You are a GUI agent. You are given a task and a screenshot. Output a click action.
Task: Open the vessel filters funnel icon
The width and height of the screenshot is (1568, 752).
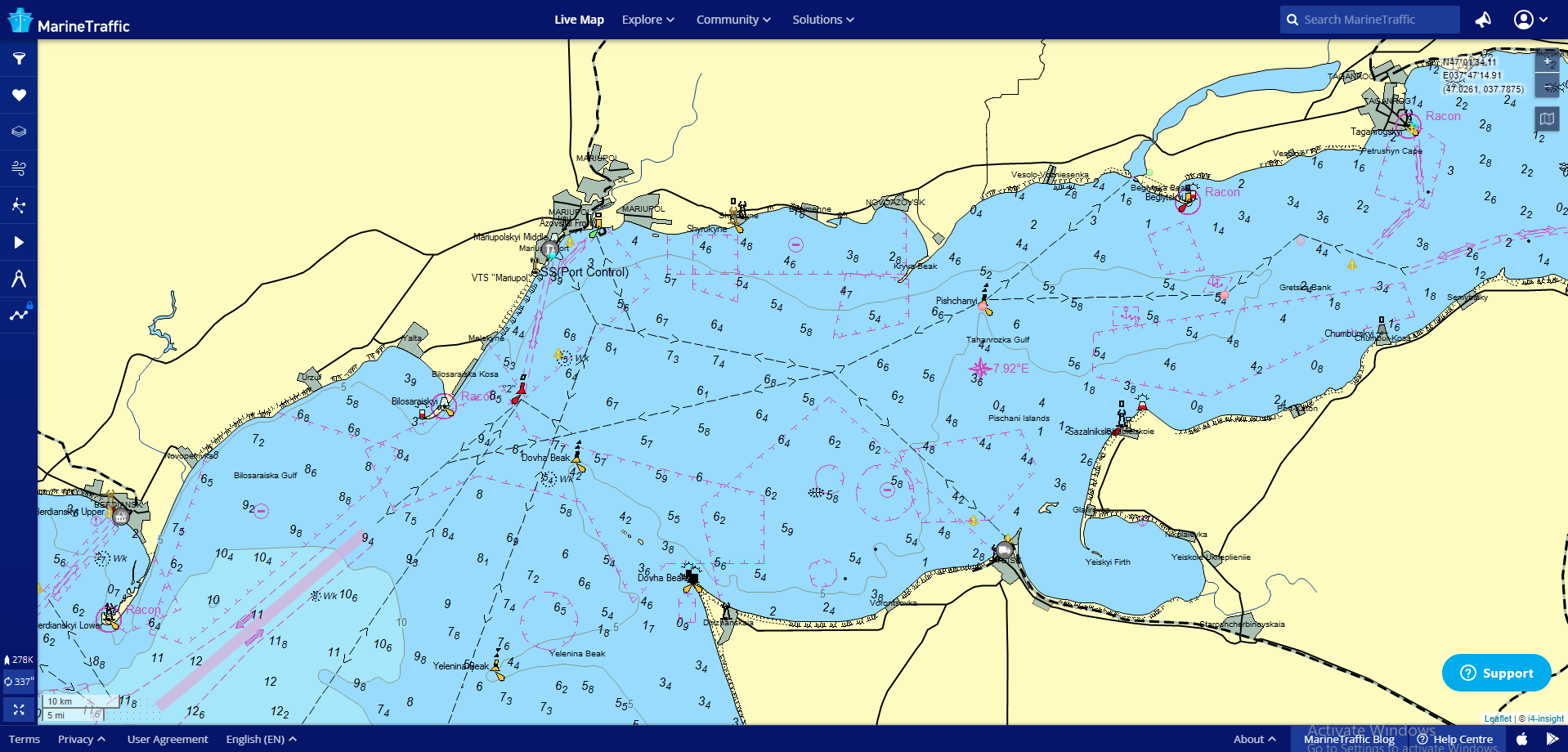coord(19,59)
